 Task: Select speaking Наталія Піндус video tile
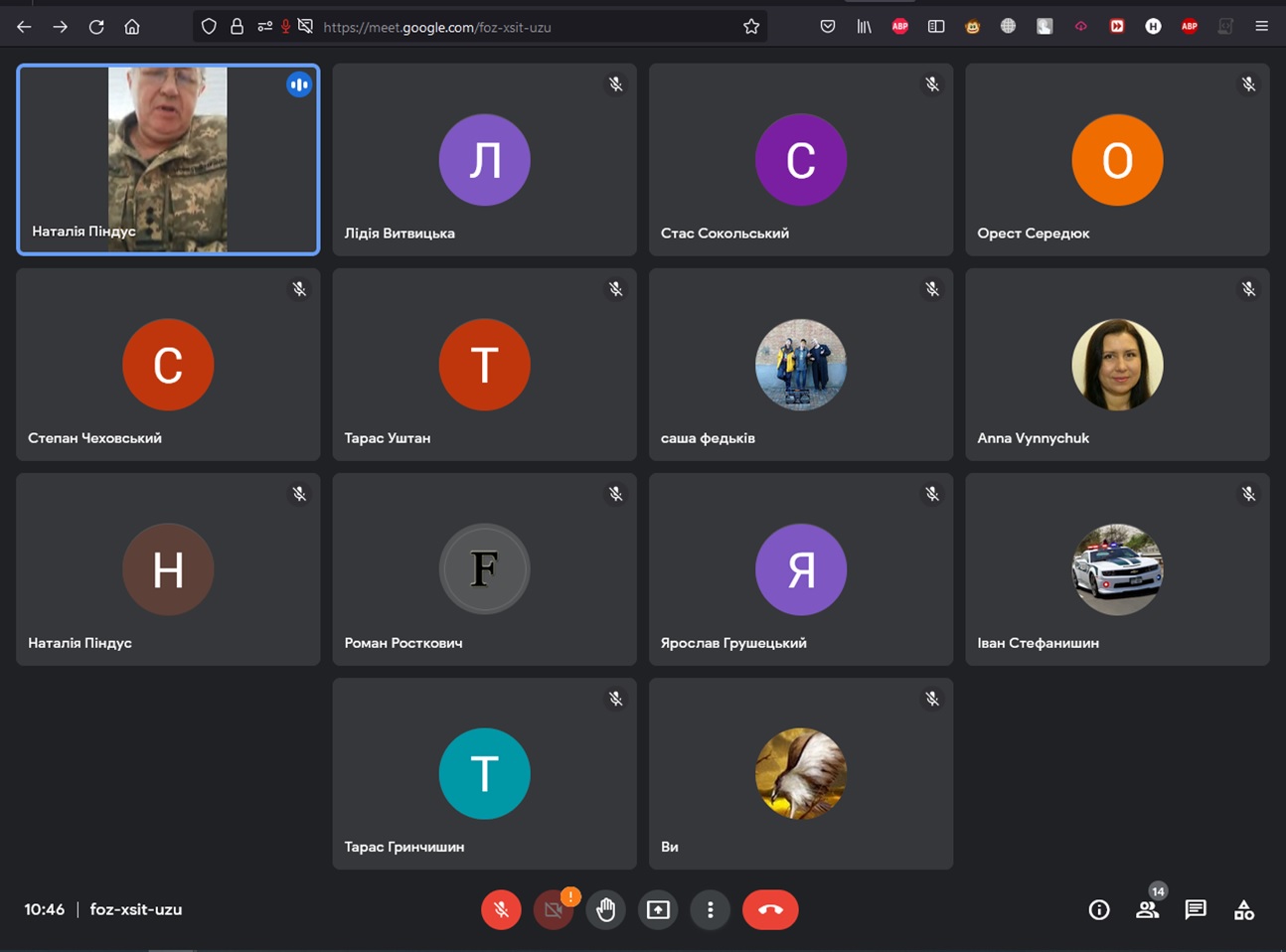coord(168,159)
